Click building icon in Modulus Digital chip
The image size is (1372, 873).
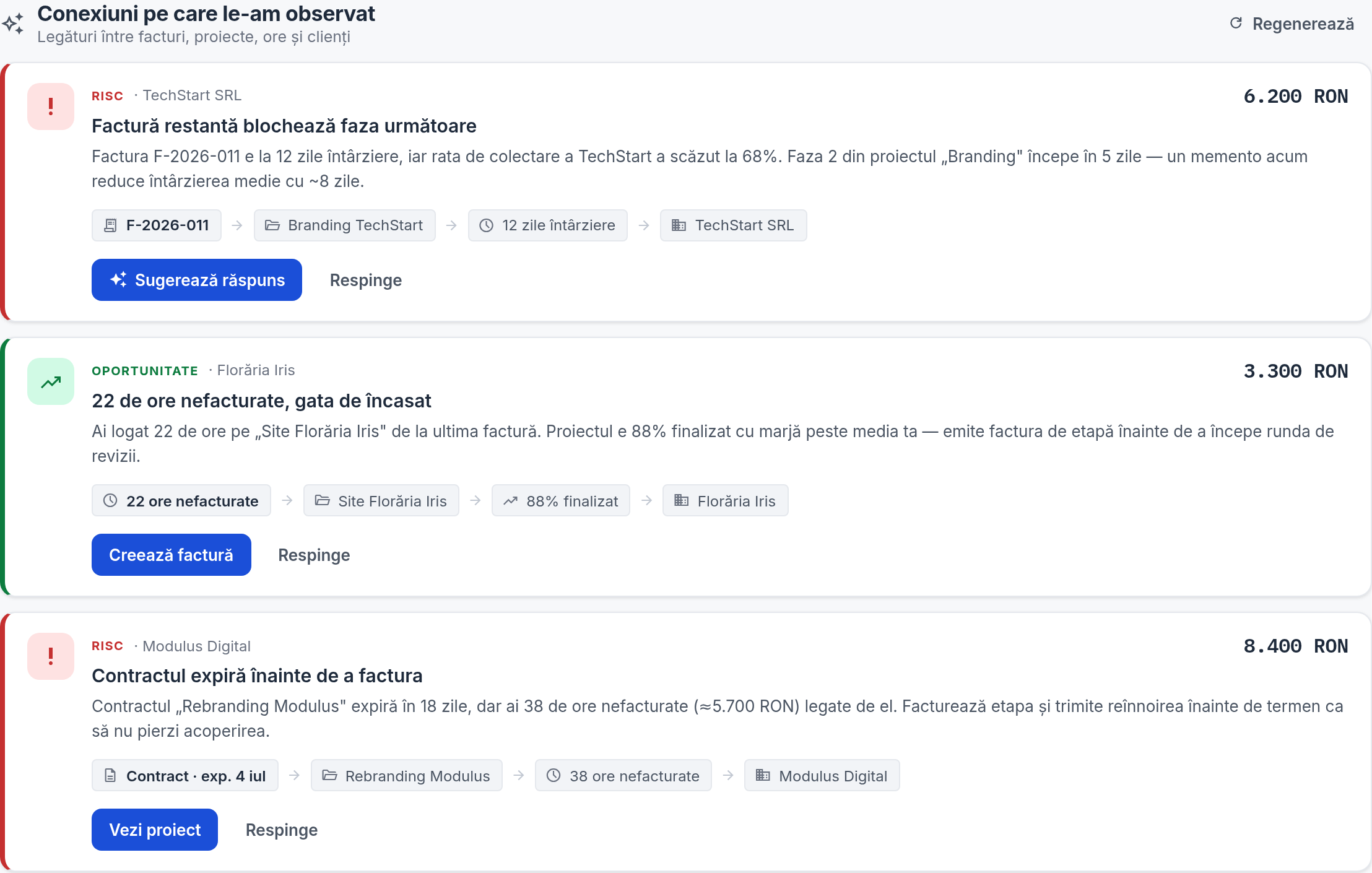pyautogui.click(x=763, y=775)
